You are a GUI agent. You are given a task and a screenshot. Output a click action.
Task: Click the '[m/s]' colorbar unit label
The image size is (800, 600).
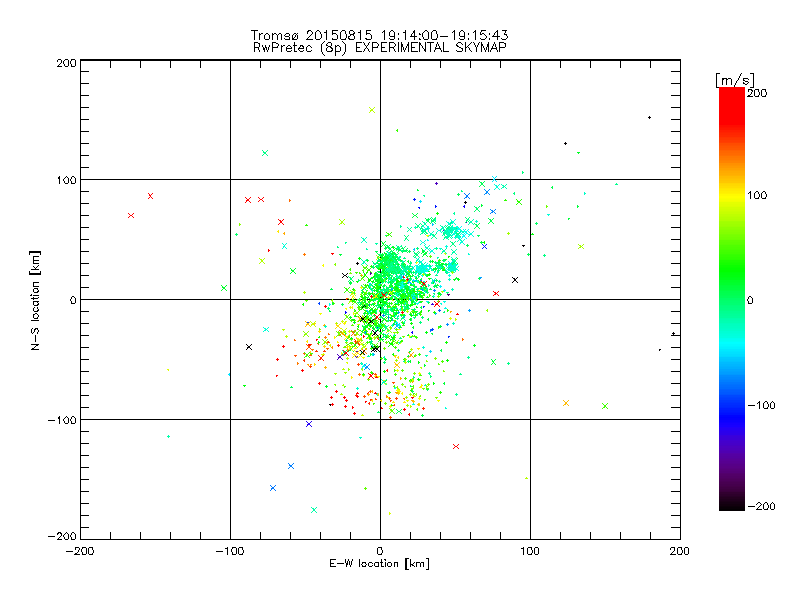pos(735,80)
